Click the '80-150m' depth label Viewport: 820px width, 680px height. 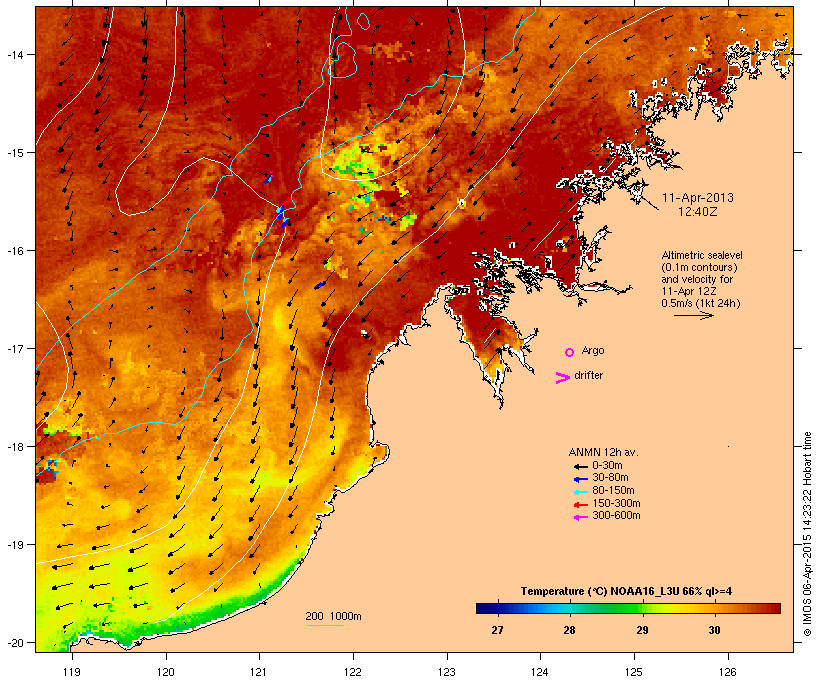pos(613,491)
